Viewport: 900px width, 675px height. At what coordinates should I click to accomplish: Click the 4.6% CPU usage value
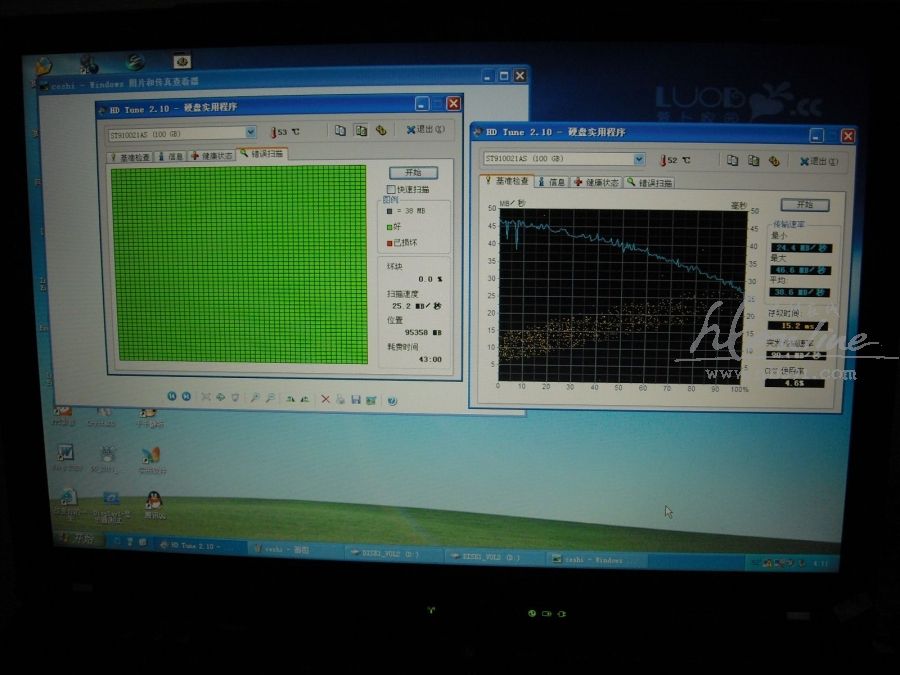[x=794, y=383]
